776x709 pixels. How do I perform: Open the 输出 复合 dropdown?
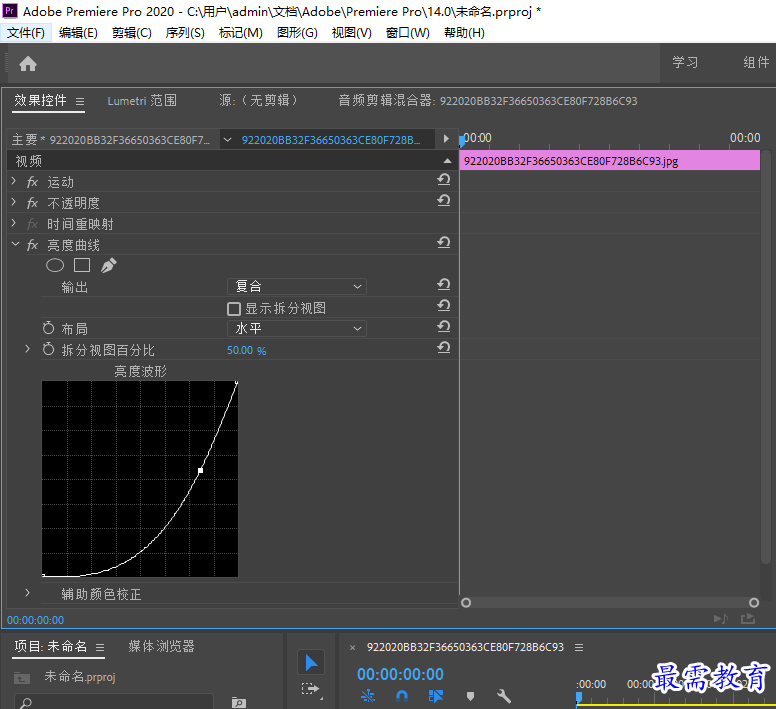pos(297,286)
